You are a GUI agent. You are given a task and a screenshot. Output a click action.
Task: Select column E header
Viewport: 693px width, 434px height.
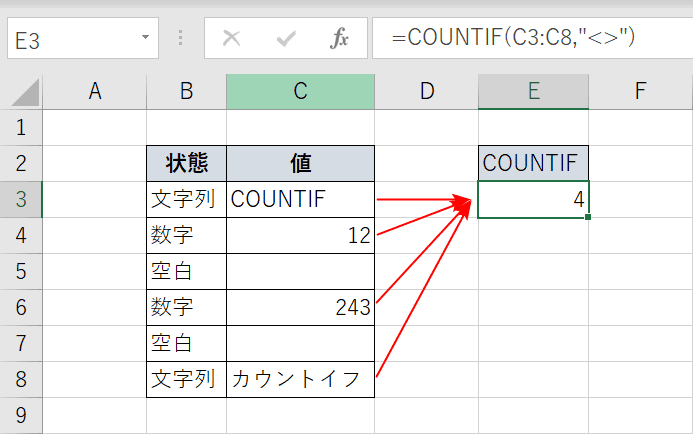(533, 91)
